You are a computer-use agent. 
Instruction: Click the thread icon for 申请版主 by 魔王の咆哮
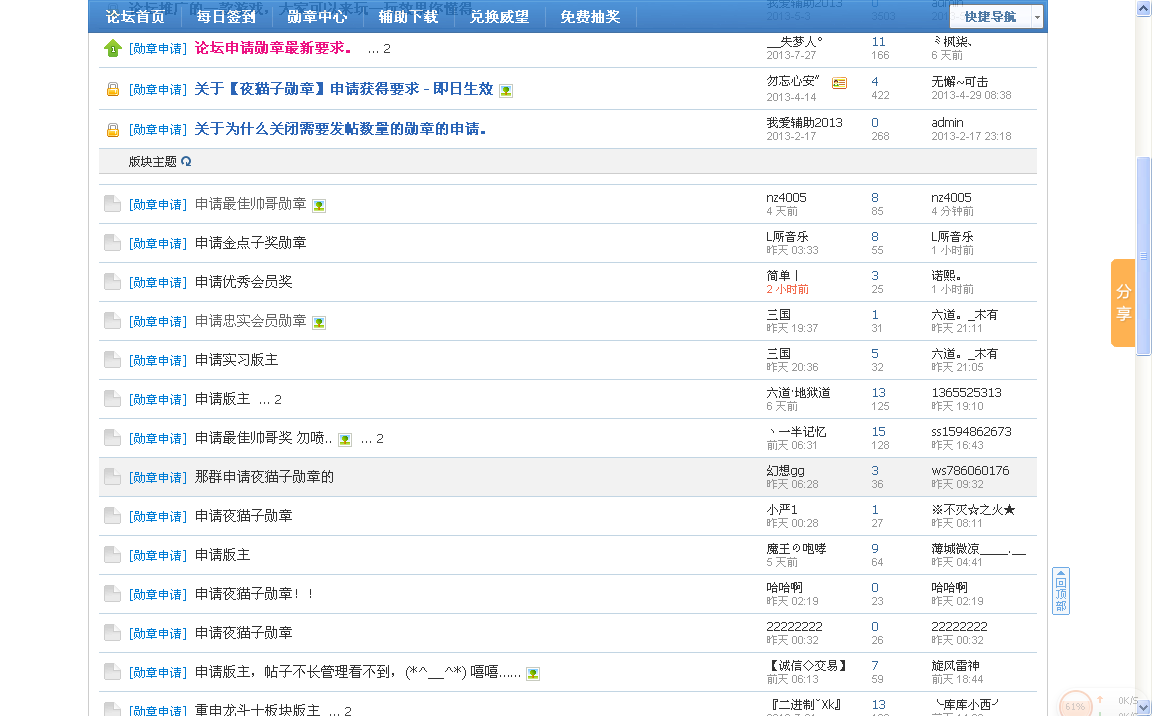[x=112, y=554]
